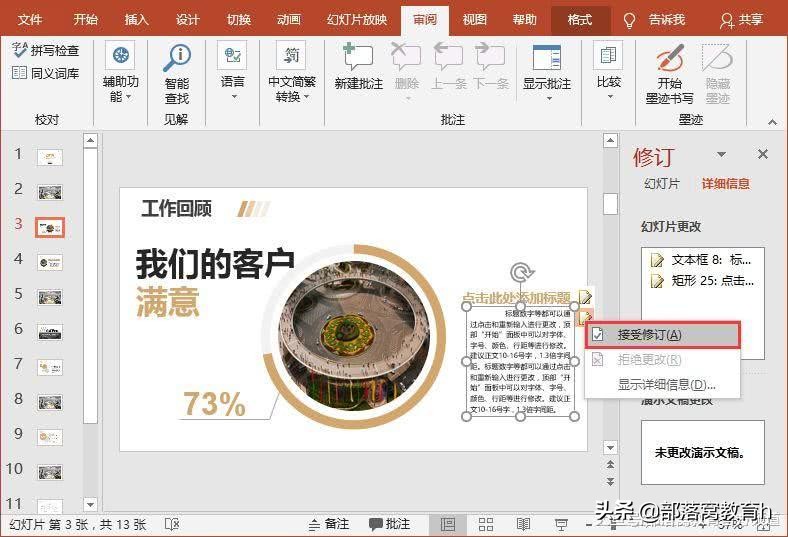This screenshot has height=537, width=788.
Task: Close the Revisions (修订) pane
Action: tap(762, 154)
